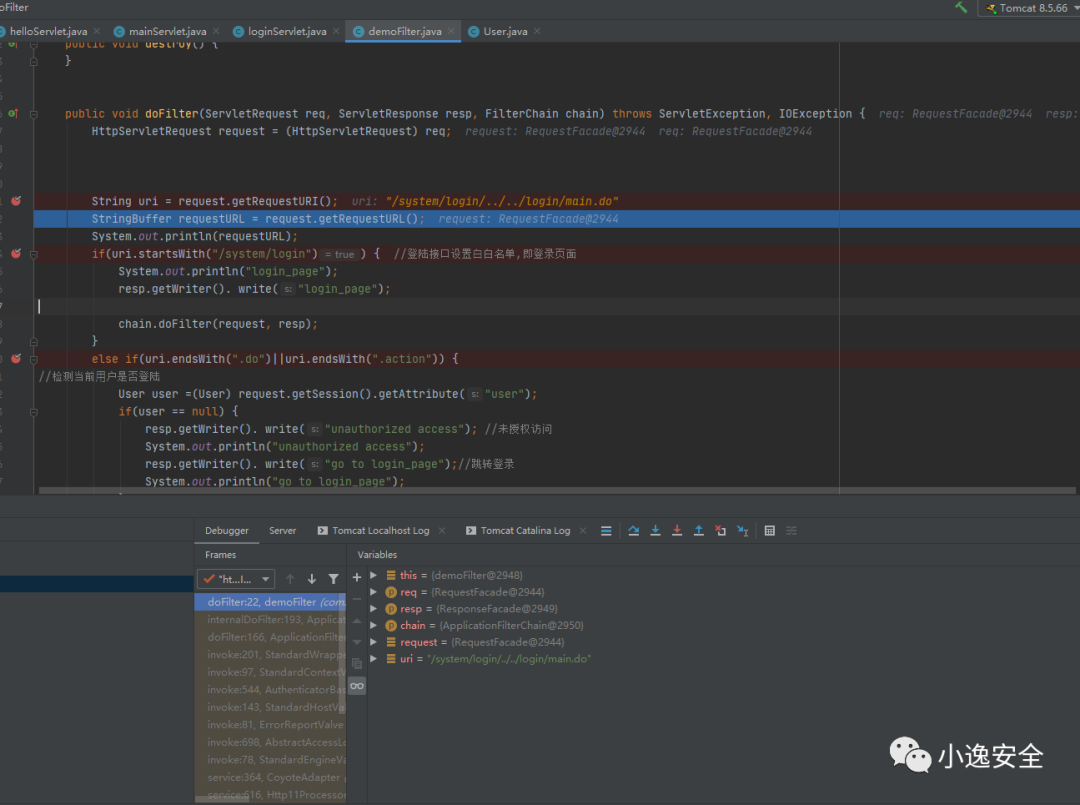Image resolution: width=1080 pixels, height=805 pixels.
Task: Click the green Build hammer icon
Action: pos(961,8)
